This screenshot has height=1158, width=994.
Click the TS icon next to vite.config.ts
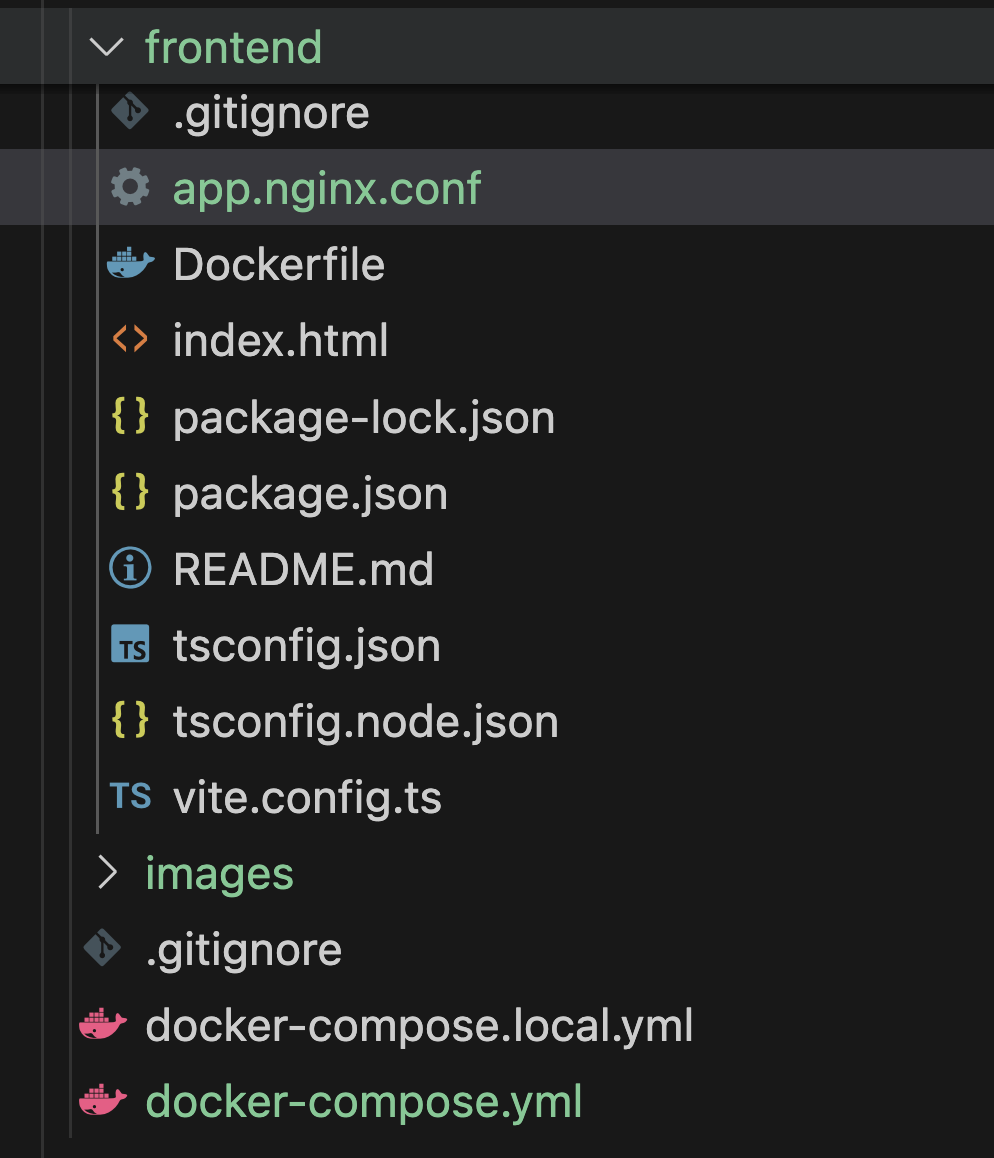(130, 797)
